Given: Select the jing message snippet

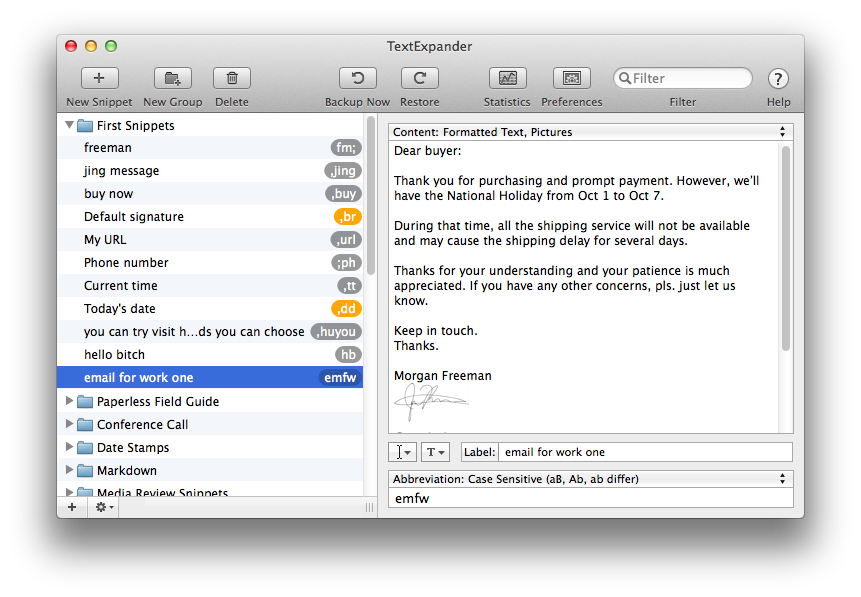Looking at the screenshot, I should click(x=210, y=171).
